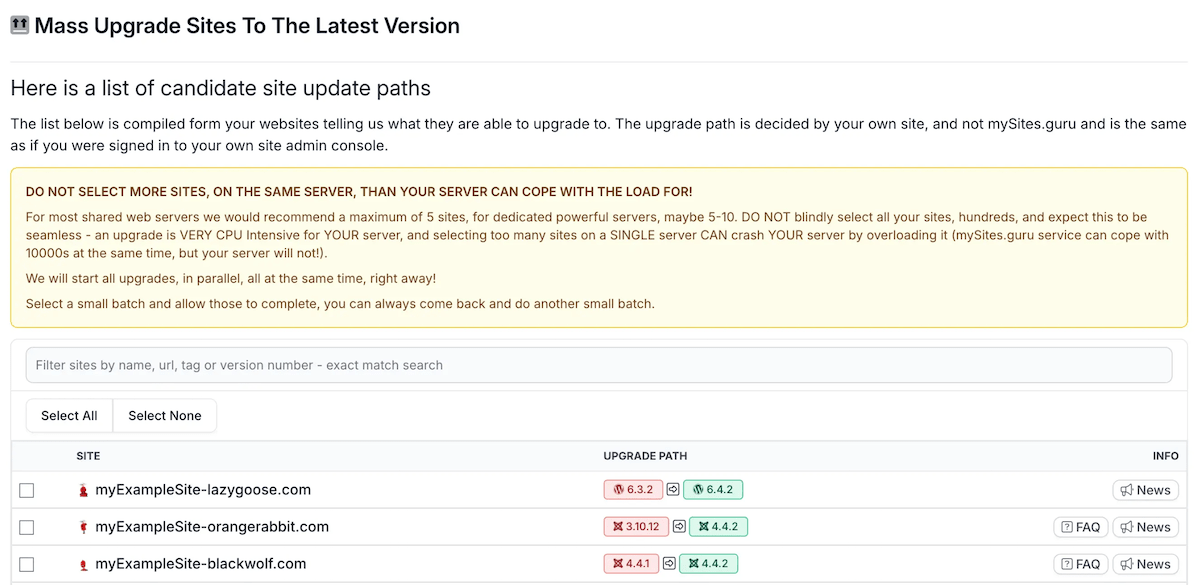
Task: Click the arrow icon between 4.4.1 and 4.4.2
Action: (669, 564)
